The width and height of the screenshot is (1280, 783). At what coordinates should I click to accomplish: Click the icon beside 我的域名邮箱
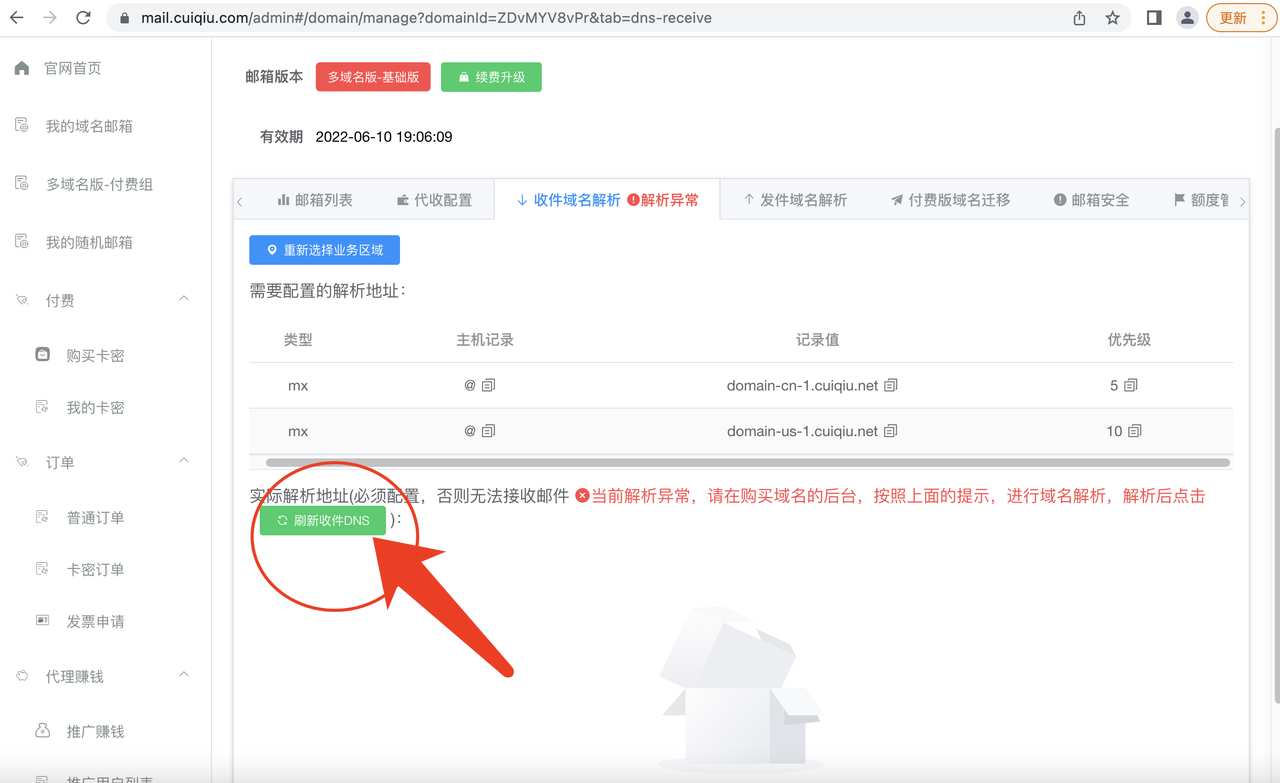click(x=22, y=125)
